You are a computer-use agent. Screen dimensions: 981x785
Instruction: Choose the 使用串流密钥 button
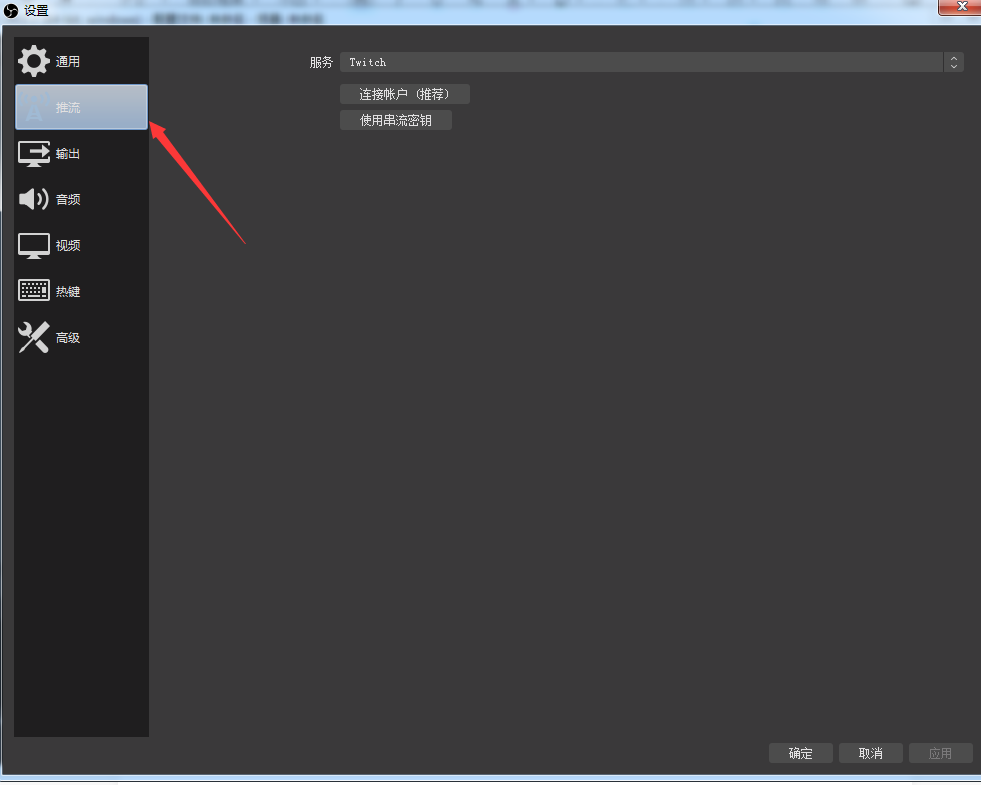coord(396,120)
